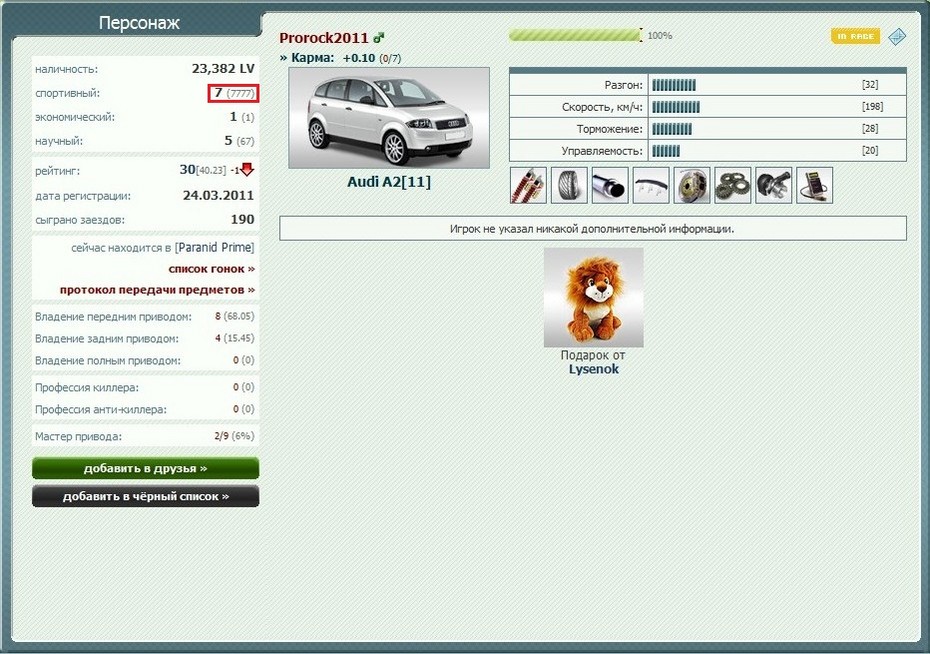Click the Подарок от caption
Screen dimensions: 930x654
pos(593,355)
